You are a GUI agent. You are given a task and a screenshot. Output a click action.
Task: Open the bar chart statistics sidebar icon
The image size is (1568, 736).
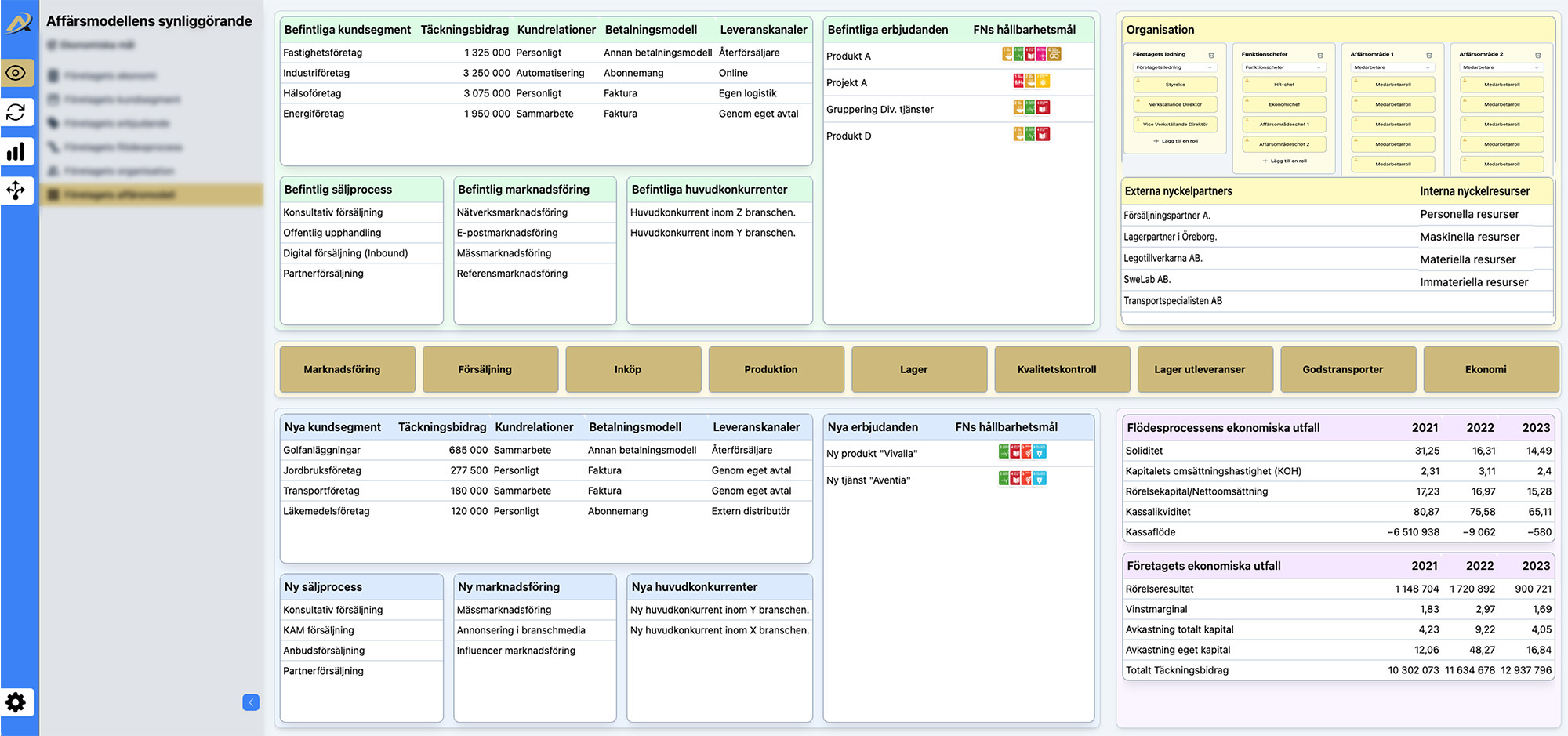point(16,151)
